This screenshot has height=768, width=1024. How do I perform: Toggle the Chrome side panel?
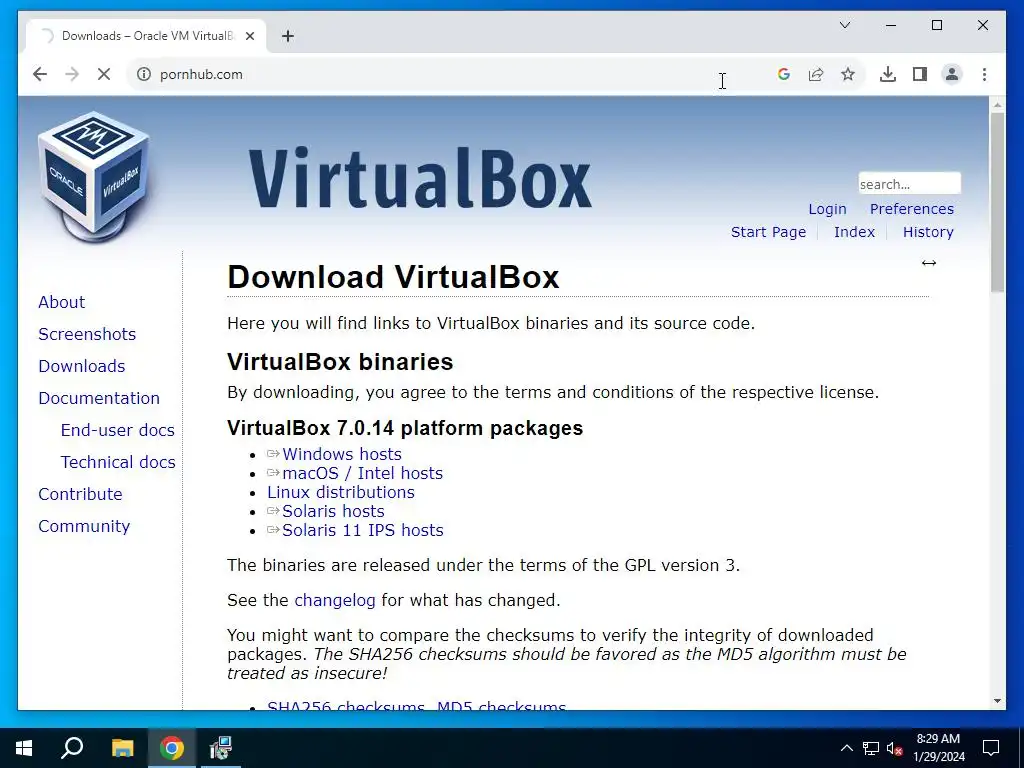tap(920, 74)
